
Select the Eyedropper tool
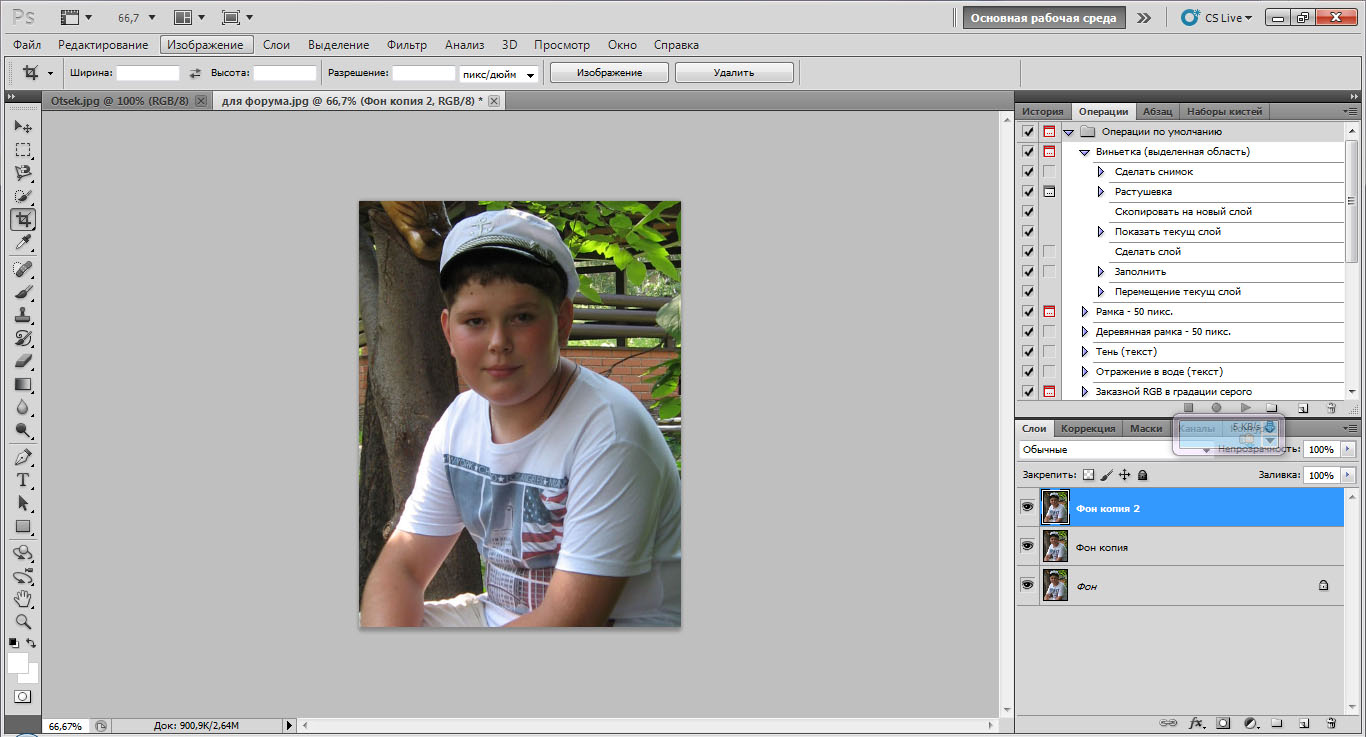click(x=23, y=243)
